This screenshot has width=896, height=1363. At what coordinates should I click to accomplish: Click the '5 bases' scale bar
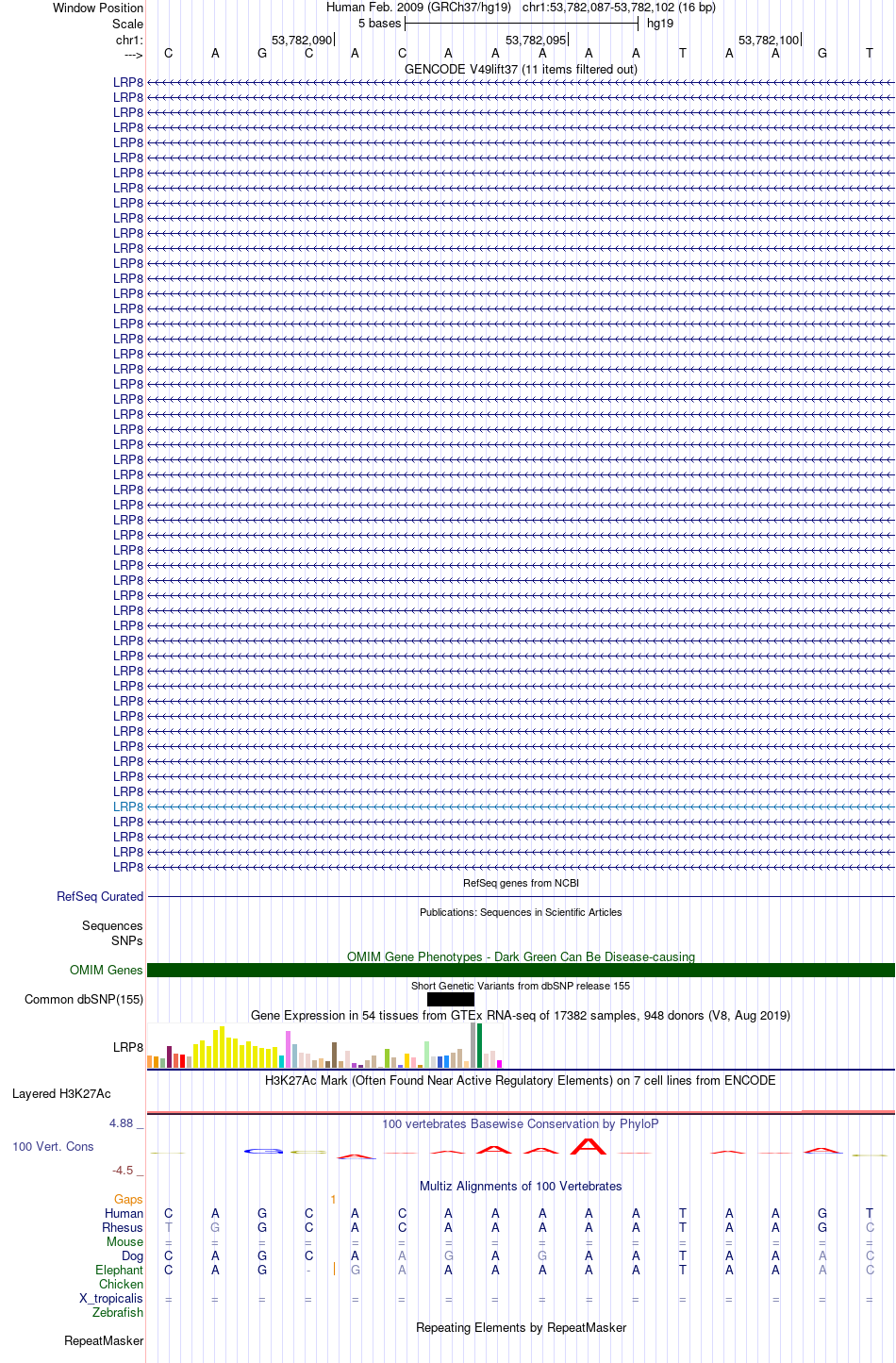(x=522, y=24)
